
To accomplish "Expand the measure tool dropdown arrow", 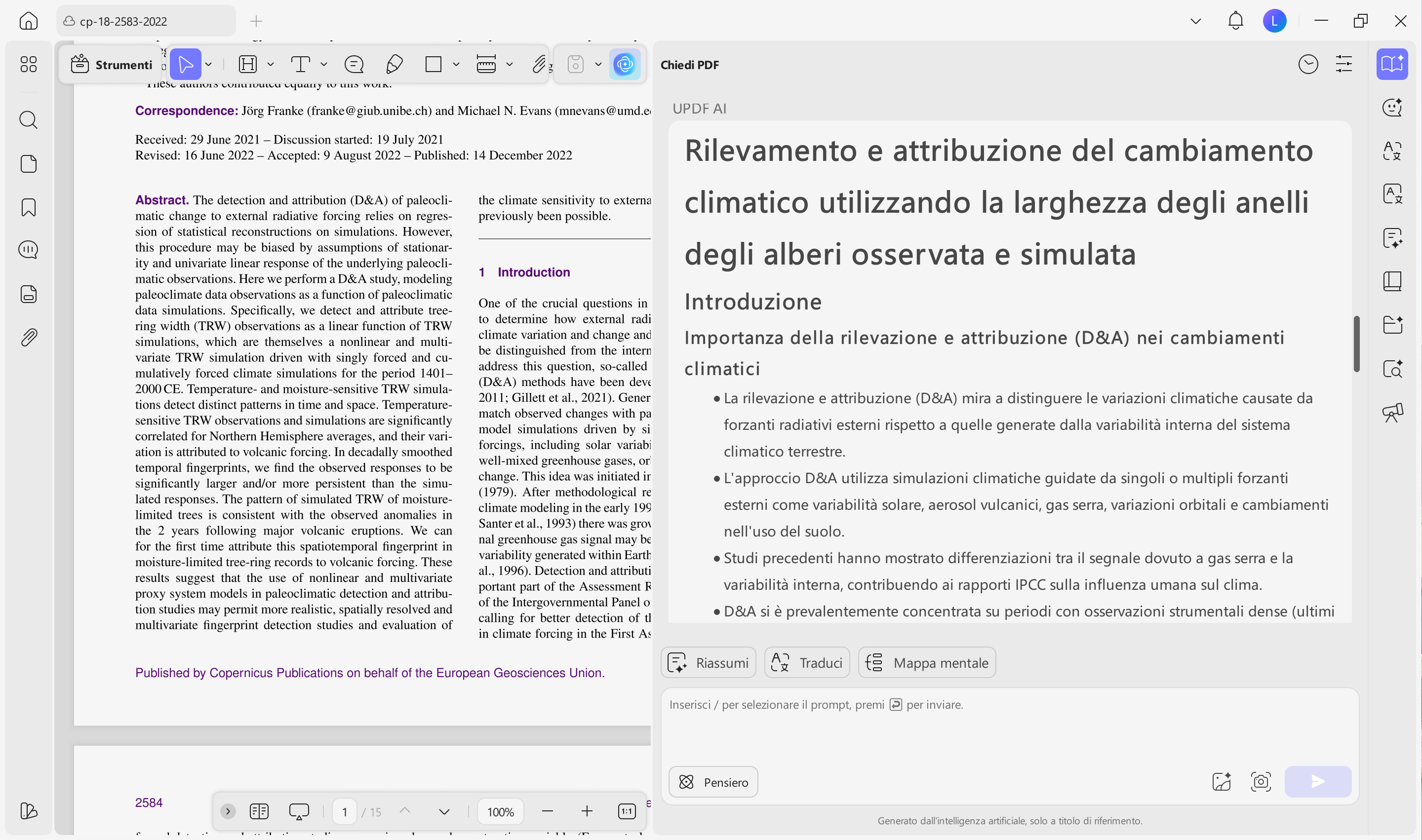I will click(510, 65).
